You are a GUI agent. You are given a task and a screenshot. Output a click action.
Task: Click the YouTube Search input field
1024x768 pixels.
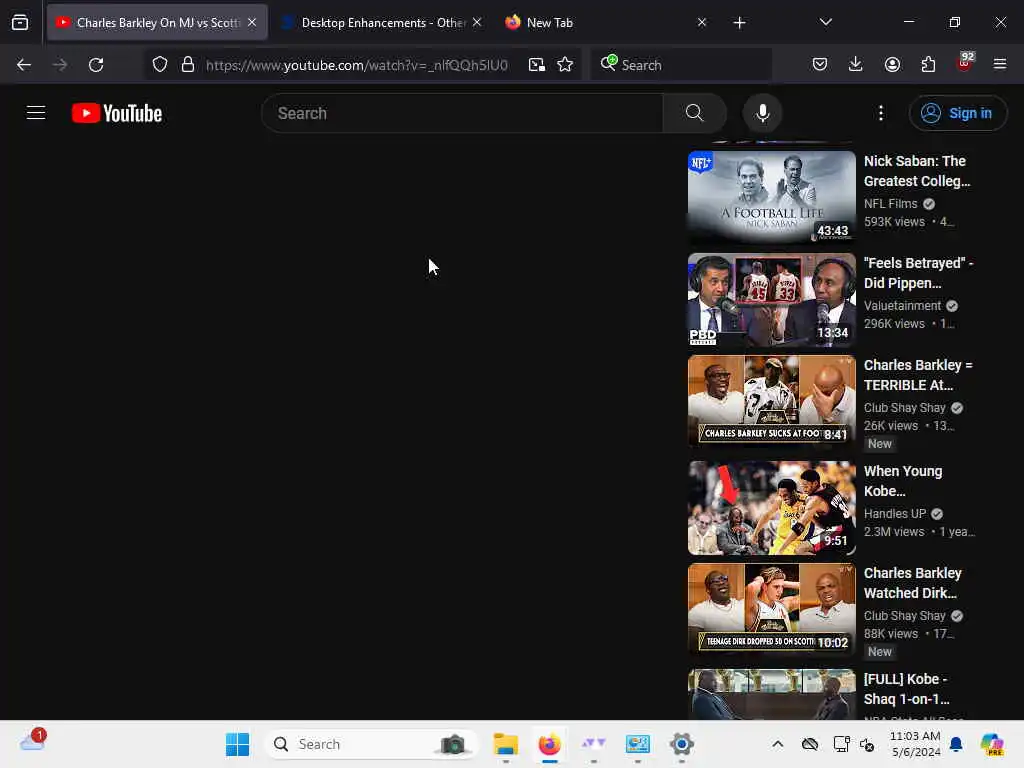[462, 113]
